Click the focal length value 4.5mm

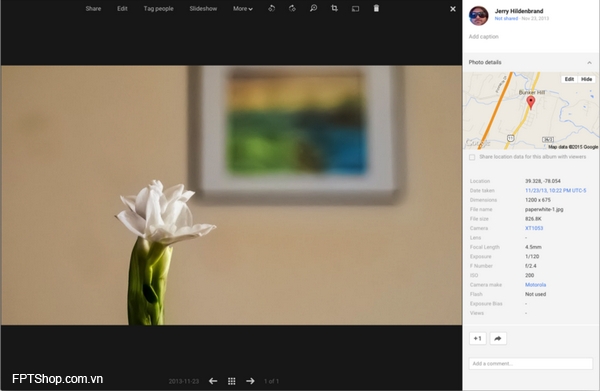533,247
